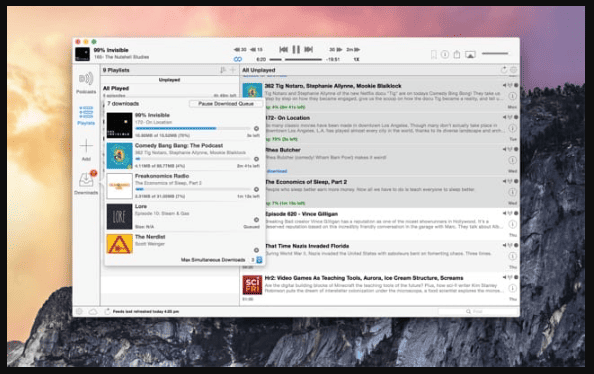Click the speaker icon on Tig Notaro episode
Viewport: 594px width, 374px height.
coord(504,85)
